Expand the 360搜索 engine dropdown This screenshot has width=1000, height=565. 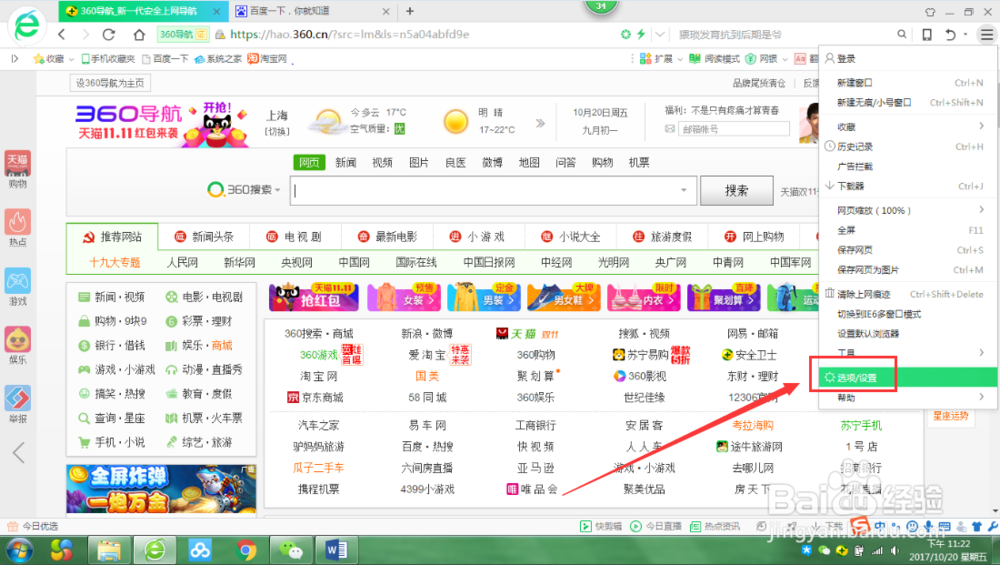click(x=278, y=190)
